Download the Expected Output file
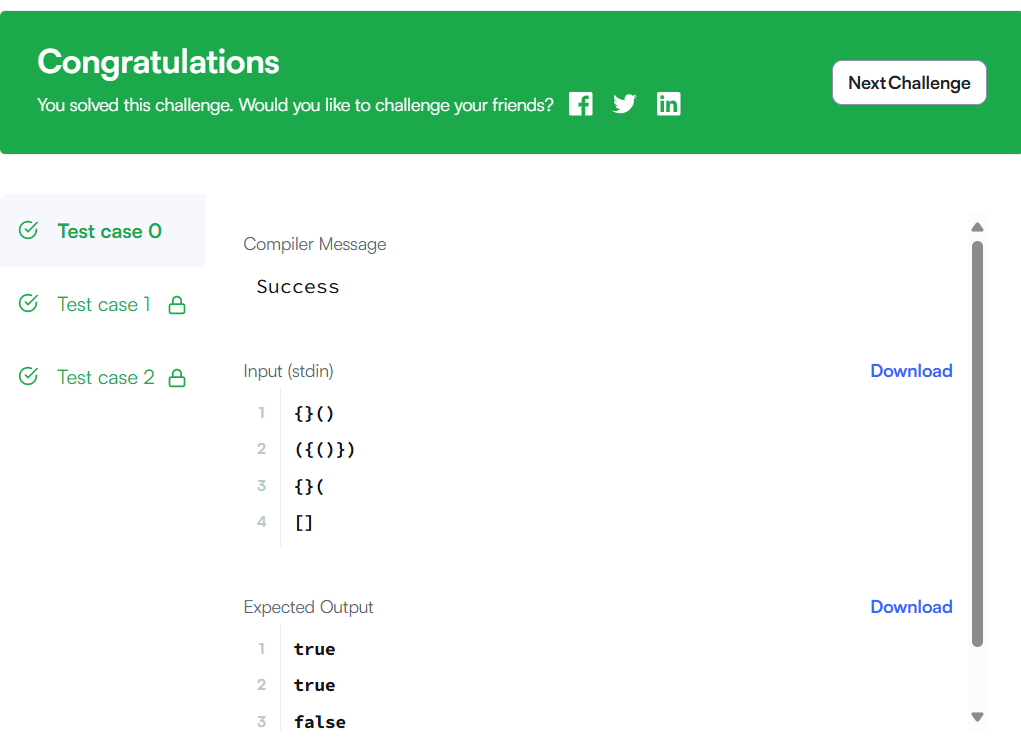The height and width of the screenshot is (755, 1021). point(911,606)
